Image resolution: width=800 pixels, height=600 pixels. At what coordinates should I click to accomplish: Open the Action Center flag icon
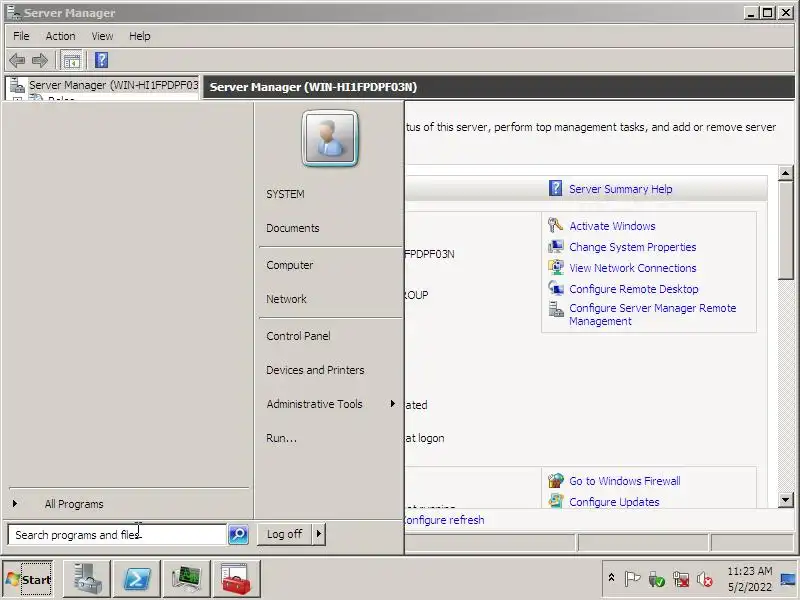click(x=632, y=579)
